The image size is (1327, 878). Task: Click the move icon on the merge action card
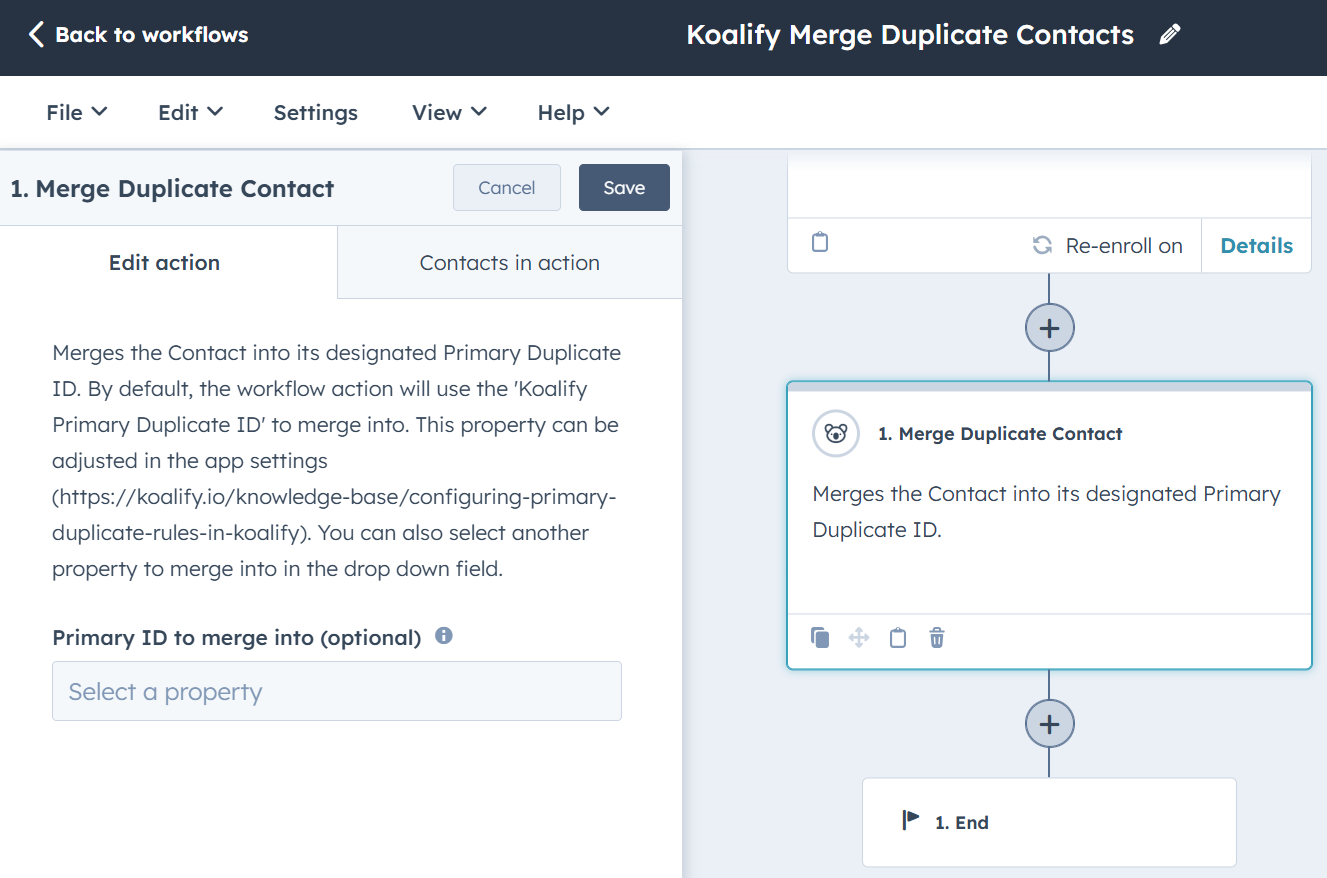click(859, 638)
